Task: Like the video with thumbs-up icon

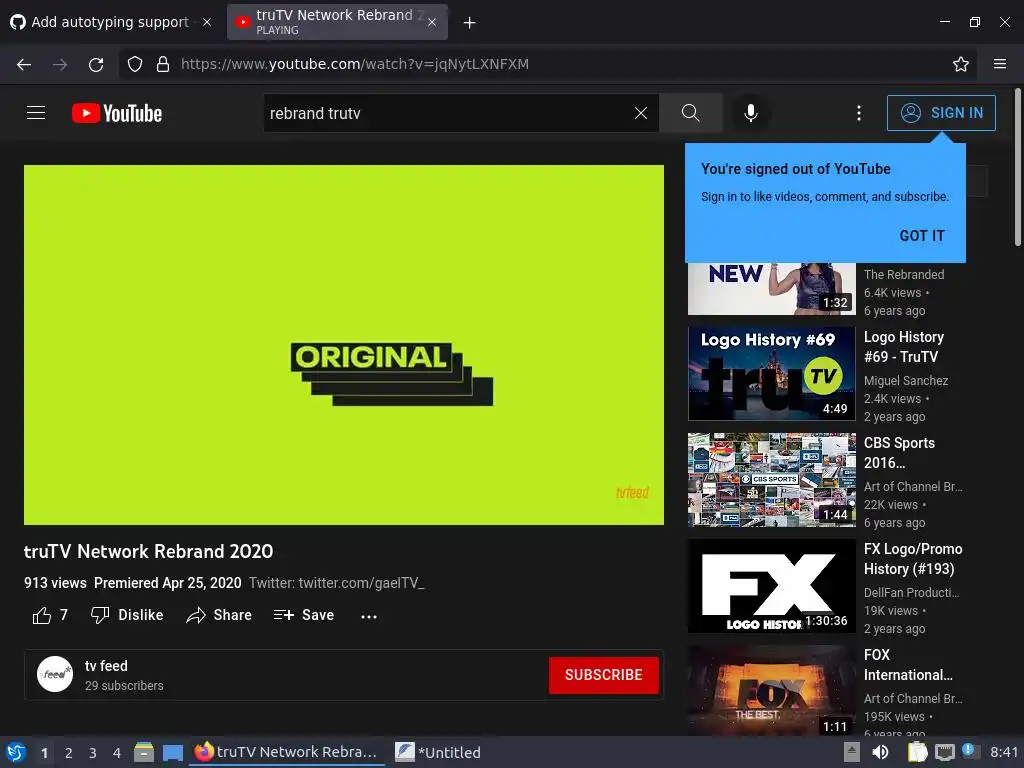Action: 42,615
